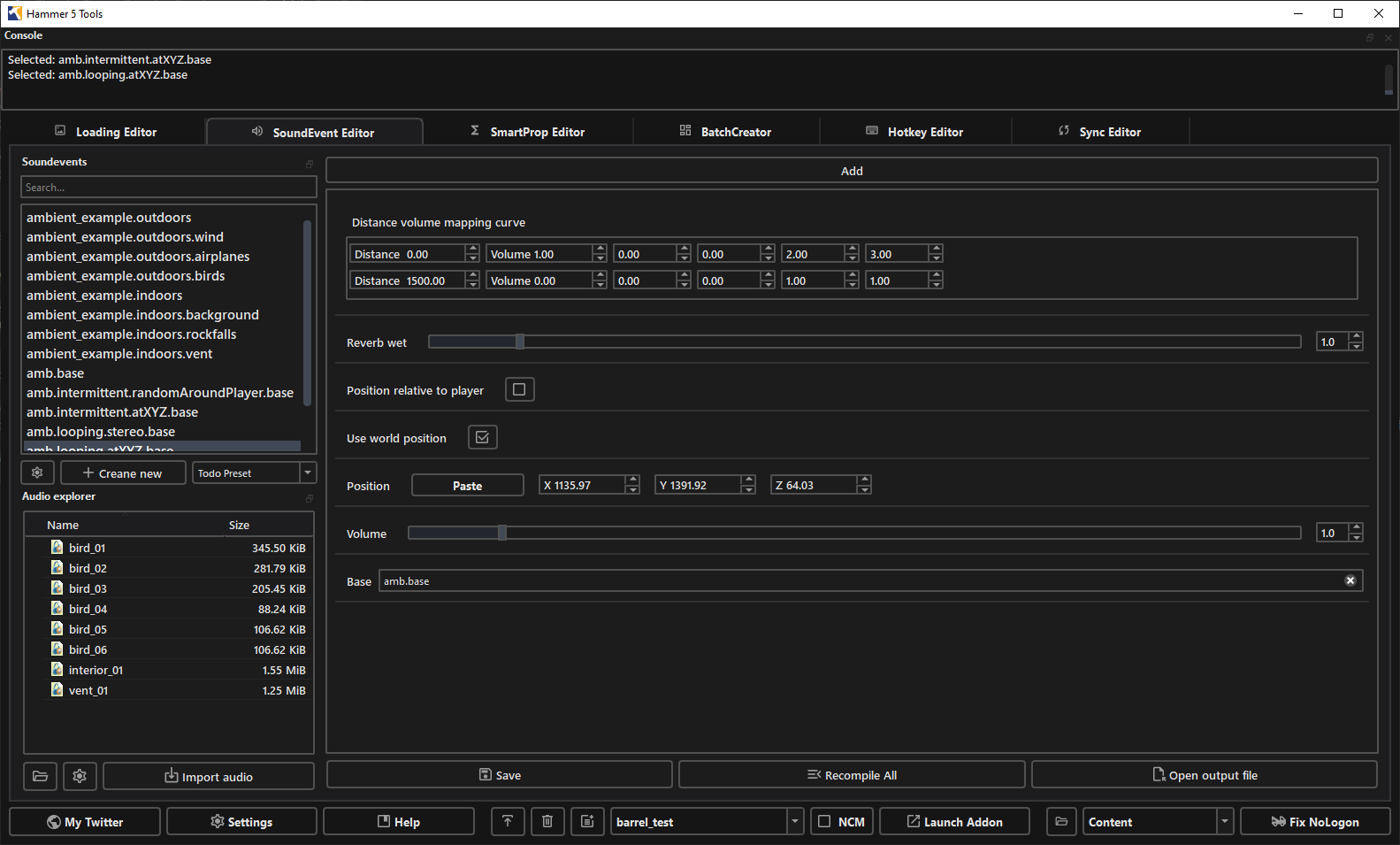Uncheck Use world position checkbox
Screen dimensions: 1400x845
click(482, 437)
